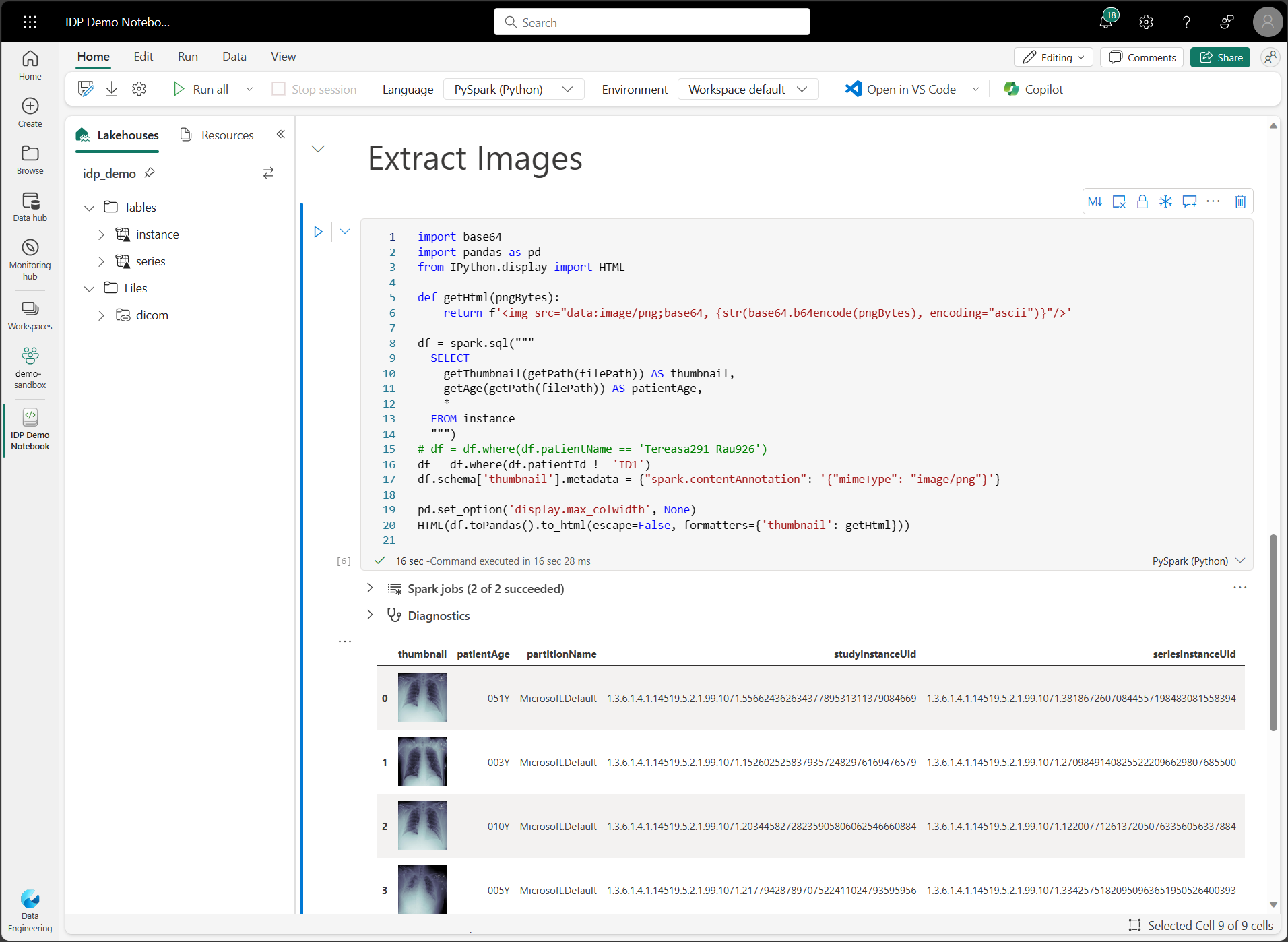Lock the Extract Images code cell

(1142, 201)
